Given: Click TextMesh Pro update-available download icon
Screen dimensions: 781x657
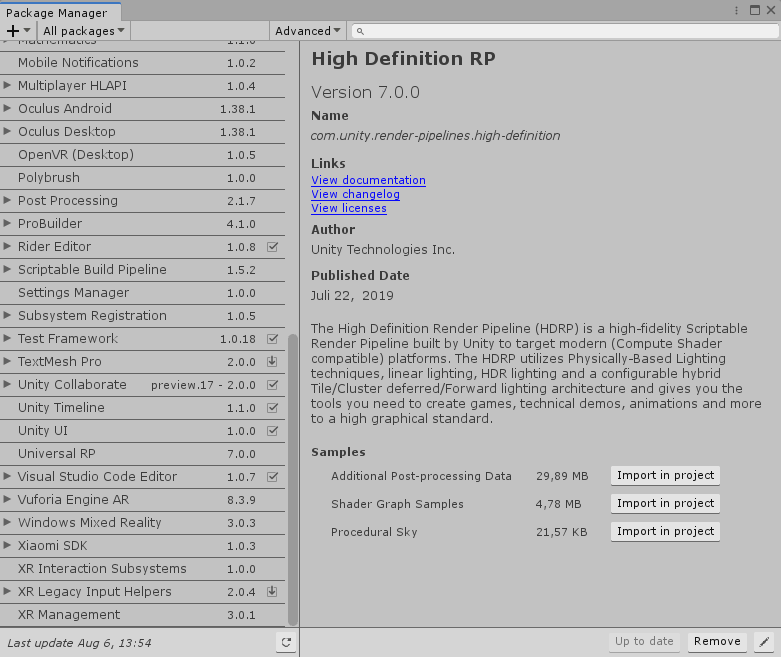Looking at the screenshot, I should tap(272, 362).
